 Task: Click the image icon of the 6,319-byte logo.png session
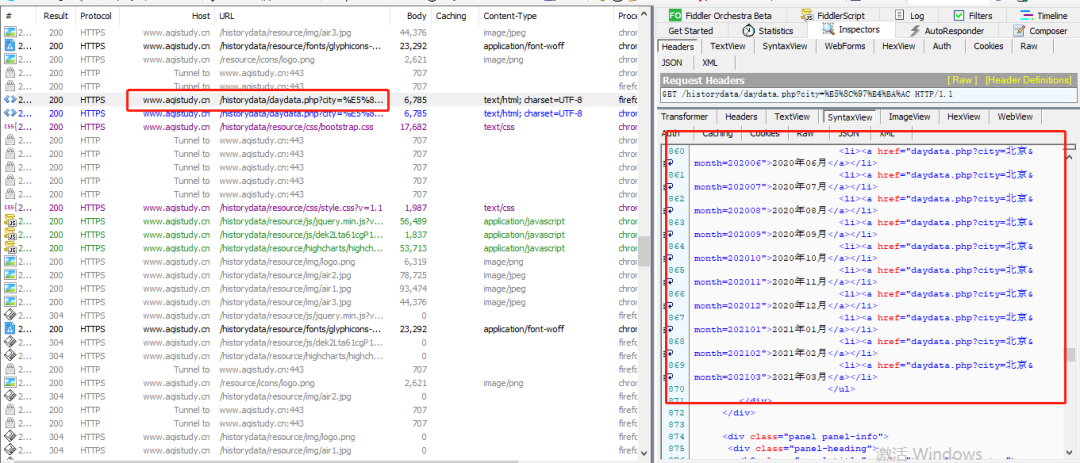[x=10, y=262]
